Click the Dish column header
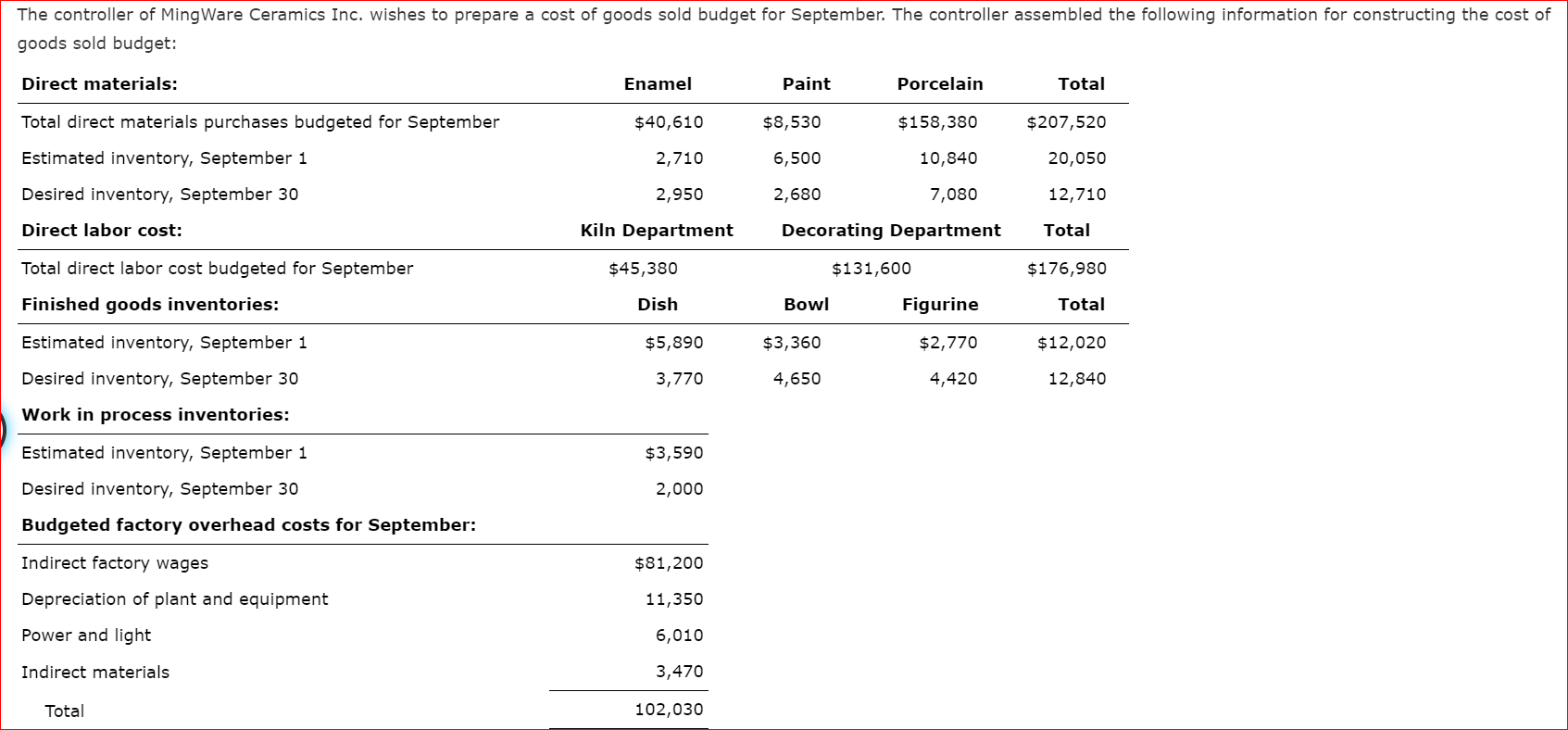This screenshot has height=730, width=1568. [x=658, y=305]
